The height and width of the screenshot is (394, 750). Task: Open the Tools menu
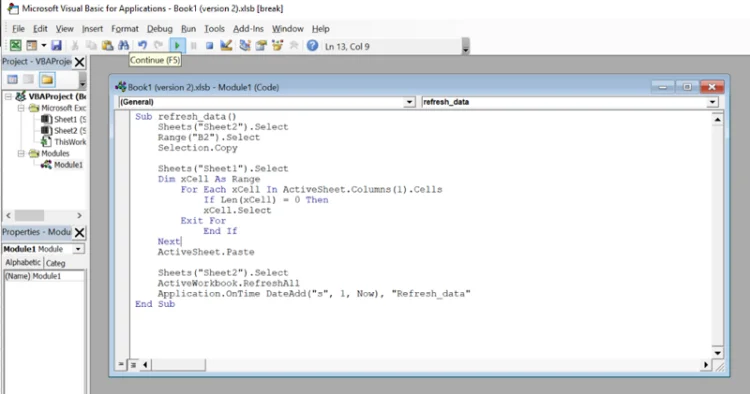(214, 29)
